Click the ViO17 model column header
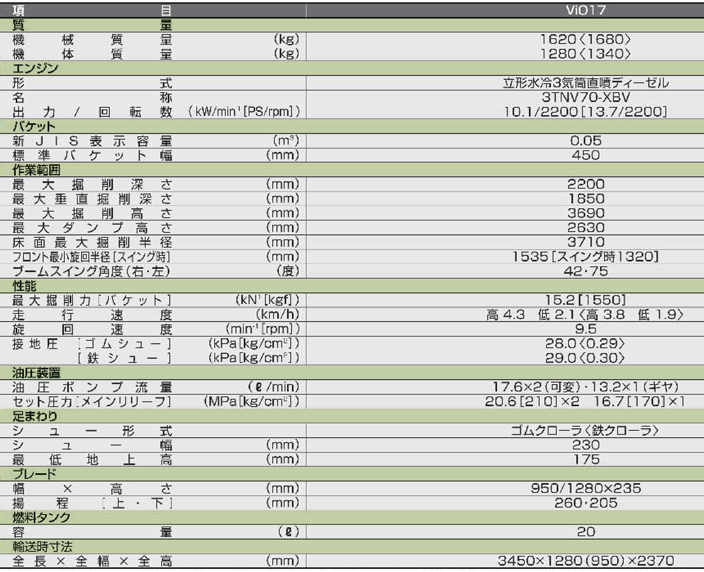The width and height of the screenshot is (704, 572). click(x=587, y=10)
